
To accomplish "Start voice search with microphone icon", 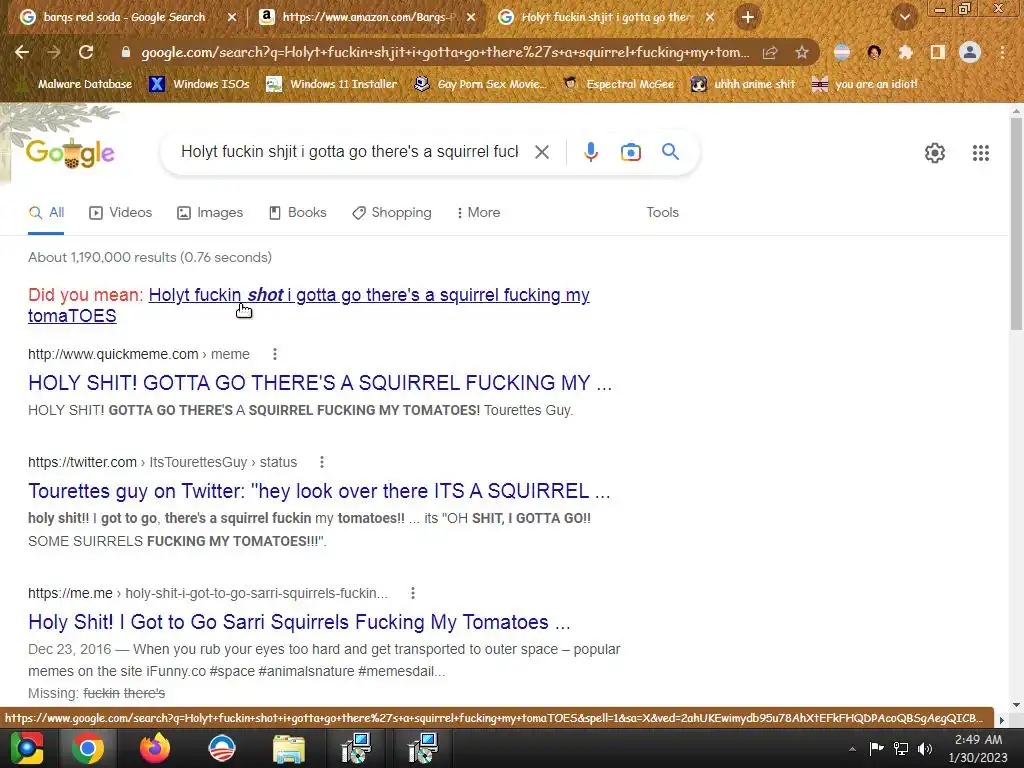I will (x=590, y=152).
